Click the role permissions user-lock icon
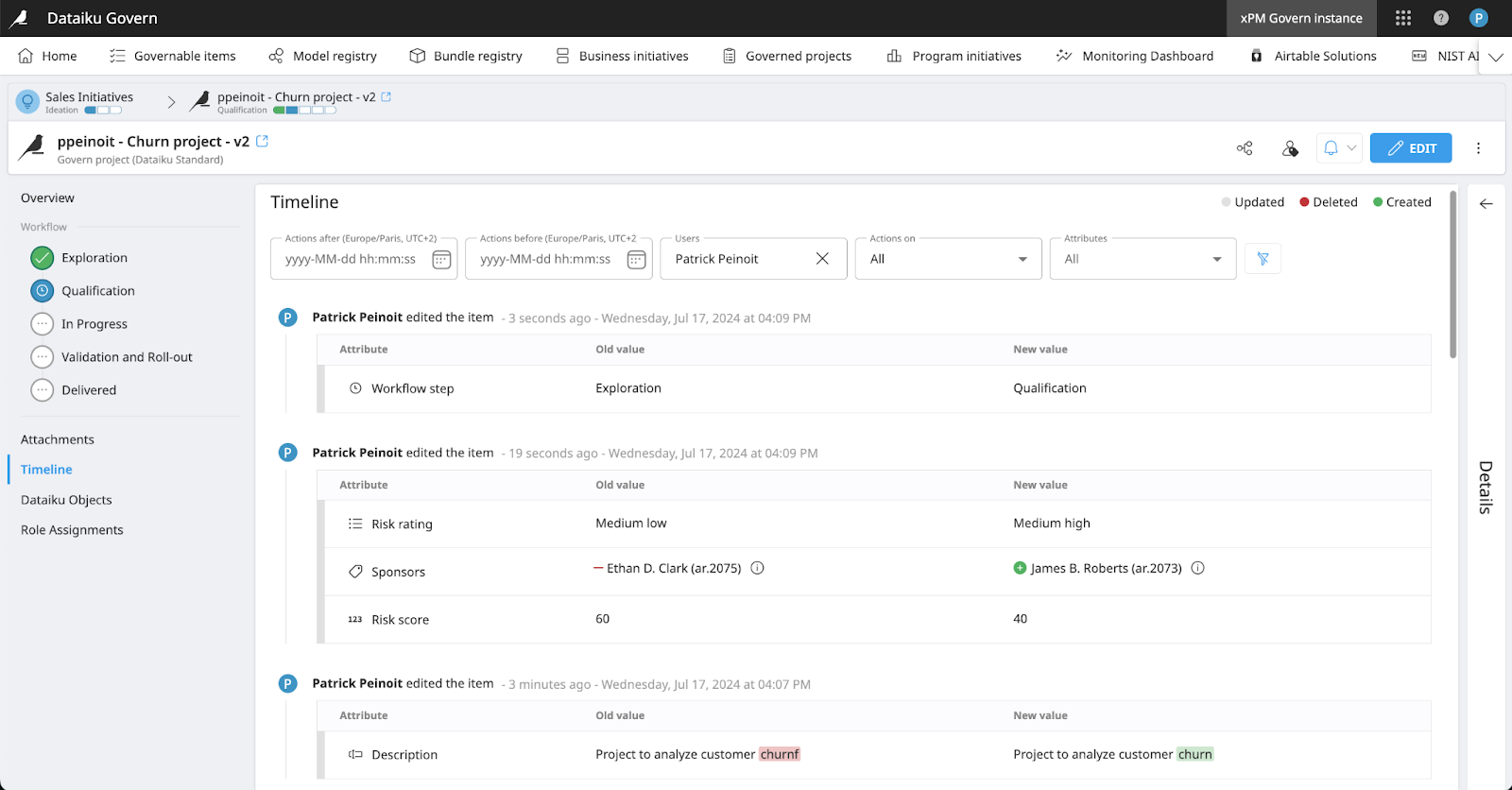This screenshot has height=790, width=1512. tap(1290, 148)
